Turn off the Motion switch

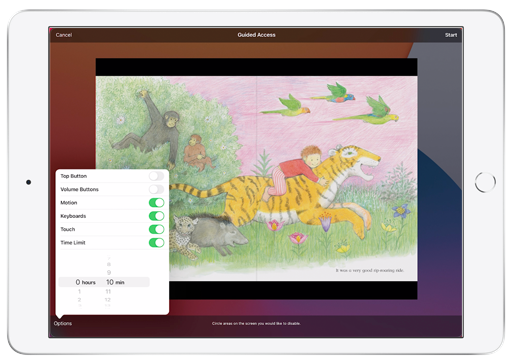pyautogui.click(x=156, y=203)
